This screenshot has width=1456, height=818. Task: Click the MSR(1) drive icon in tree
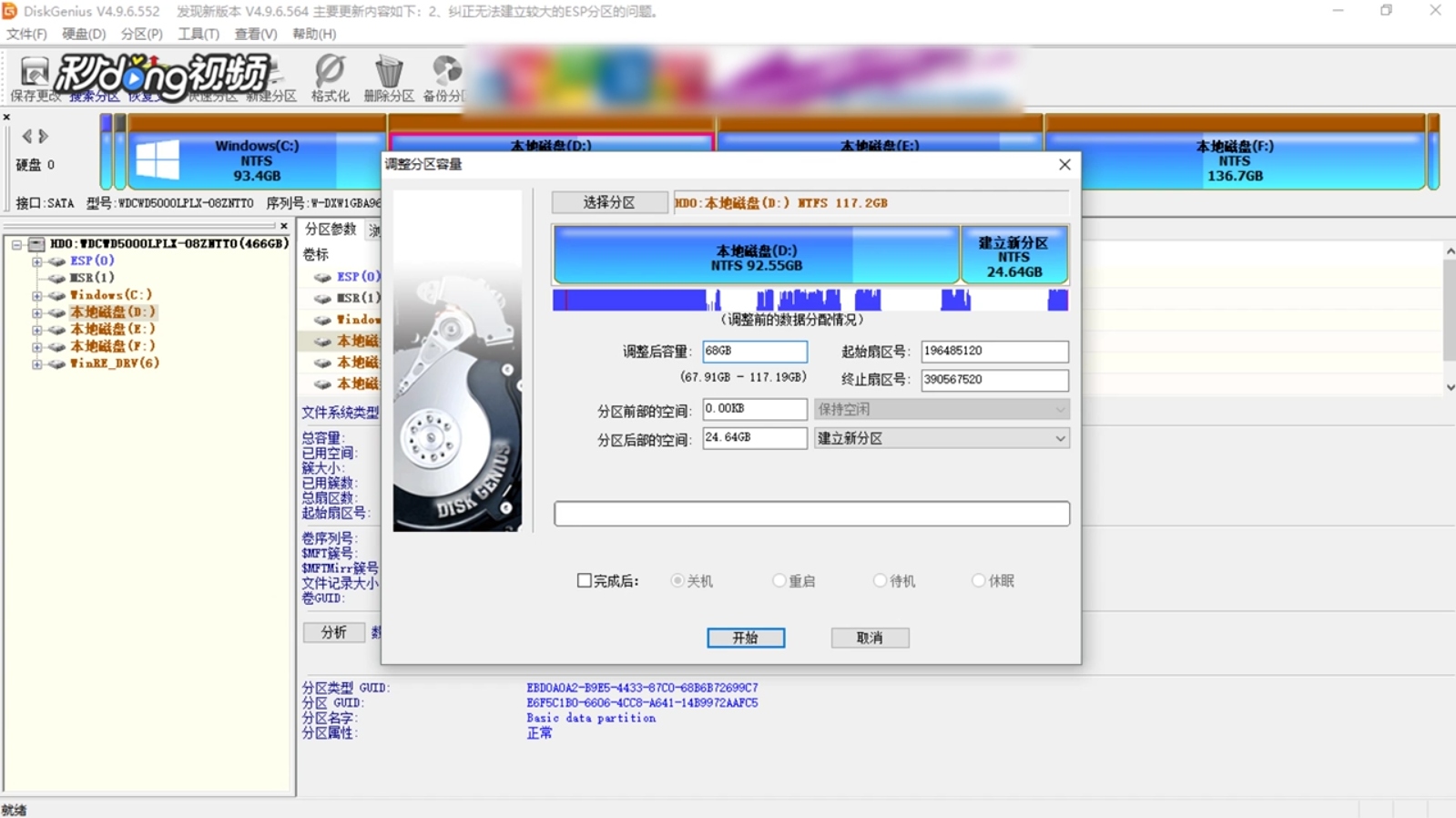point(56,278)
